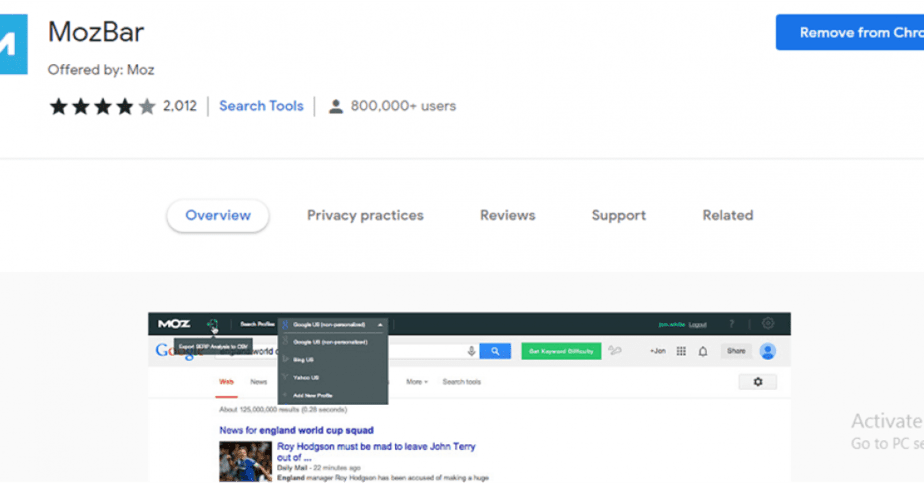
Task: Go to the Support tab
Action: (619, 216)
